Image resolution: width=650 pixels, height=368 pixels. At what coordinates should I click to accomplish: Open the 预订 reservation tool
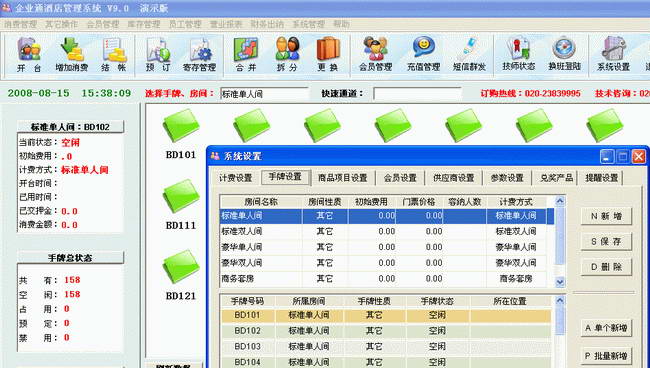(158, 55)
